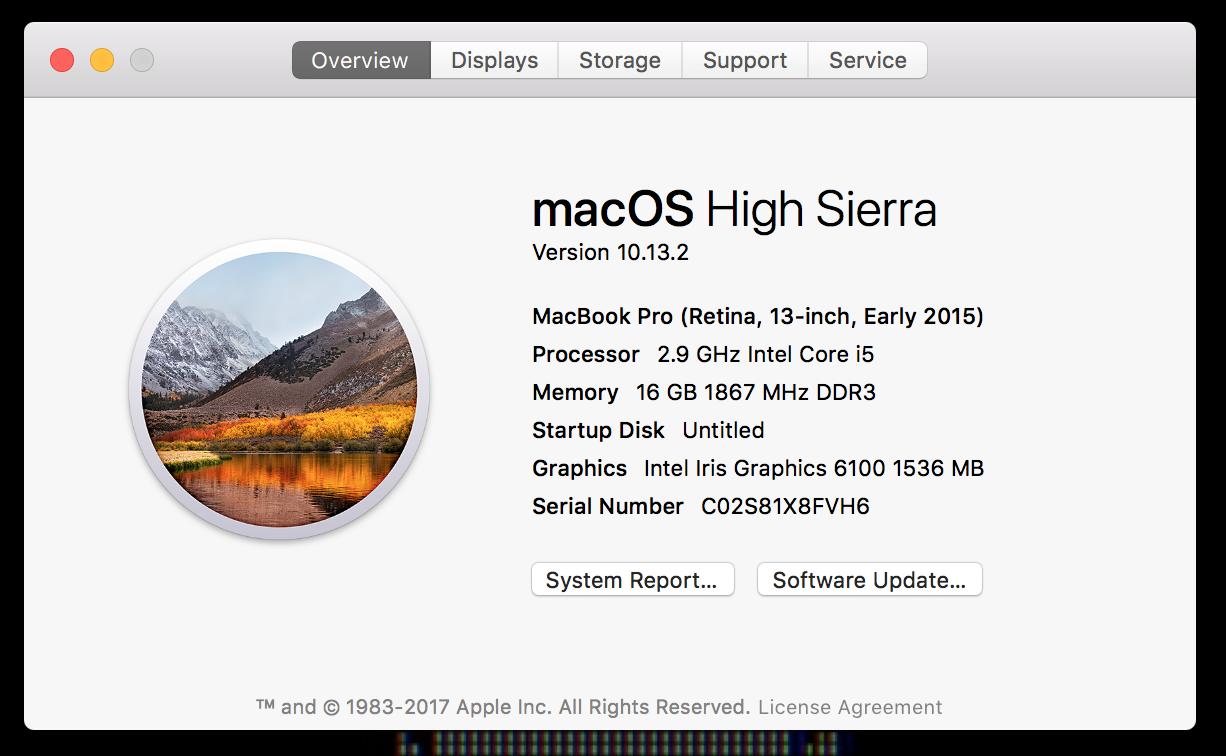The width and height of the screenshot is (1226, 756).
Task: Click the Processor label
Action: tap(586, 354)
